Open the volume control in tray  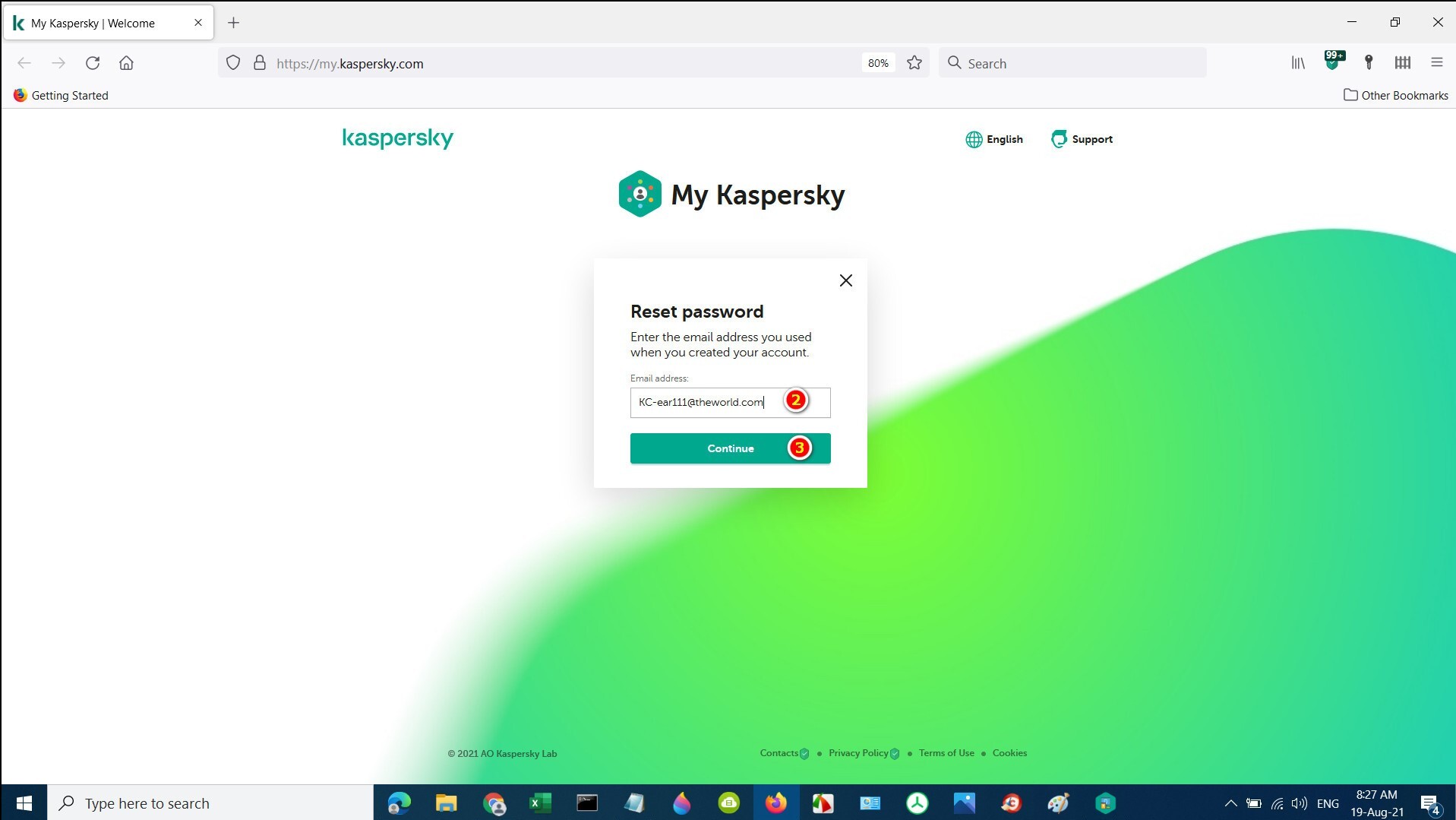click(x=1300, y=803)
